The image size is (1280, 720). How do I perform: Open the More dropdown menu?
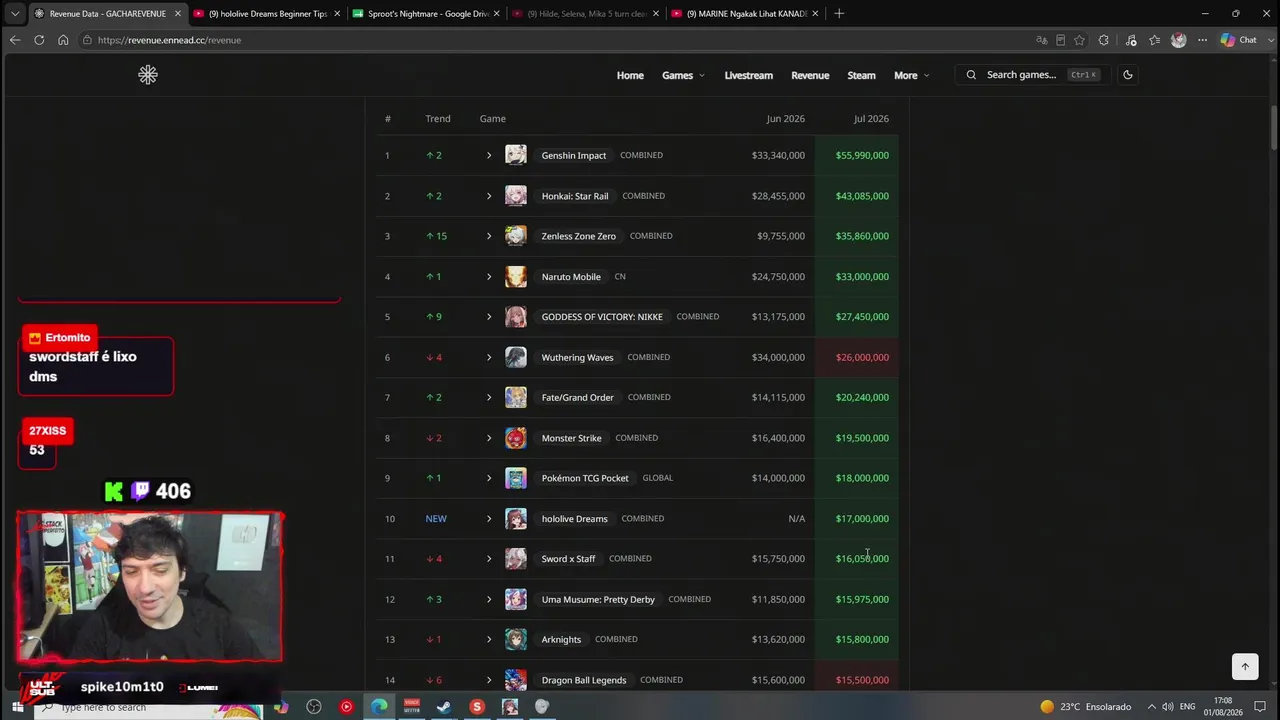pos(911,75)
